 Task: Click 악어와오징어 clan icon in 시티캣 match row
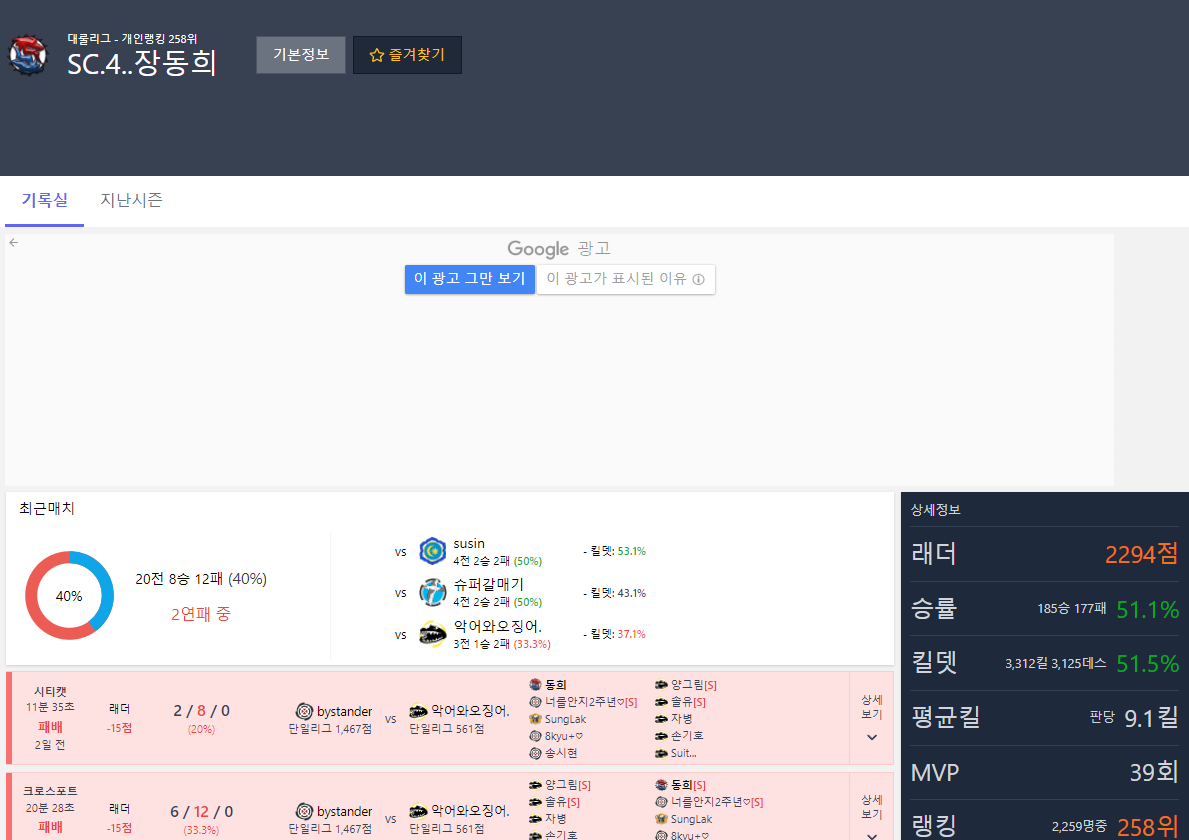pyautogui.click(x=418, y=711)
